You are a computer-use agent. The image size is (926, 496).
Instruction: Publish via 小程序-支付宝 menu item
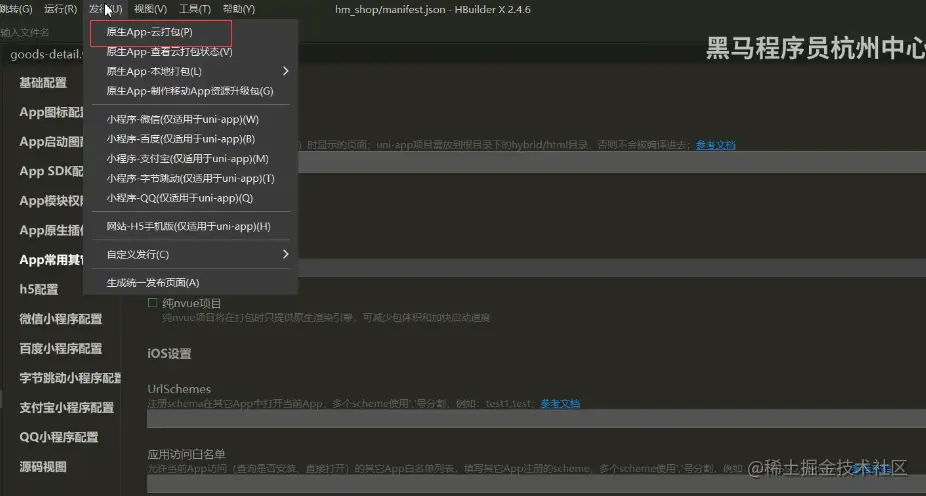(190, 159)
